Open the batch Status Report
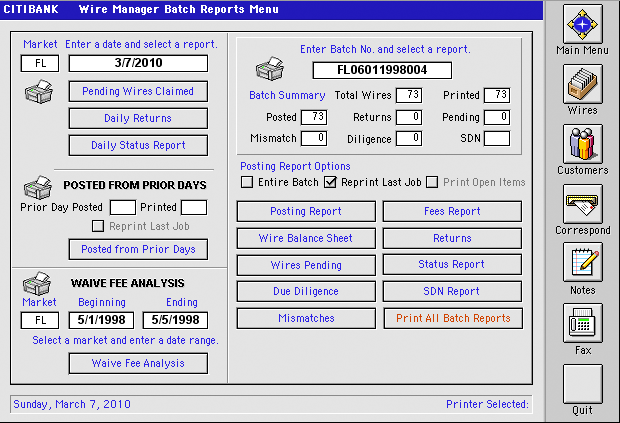This screenshot has width=620, height=423. [x=452, y=264]
